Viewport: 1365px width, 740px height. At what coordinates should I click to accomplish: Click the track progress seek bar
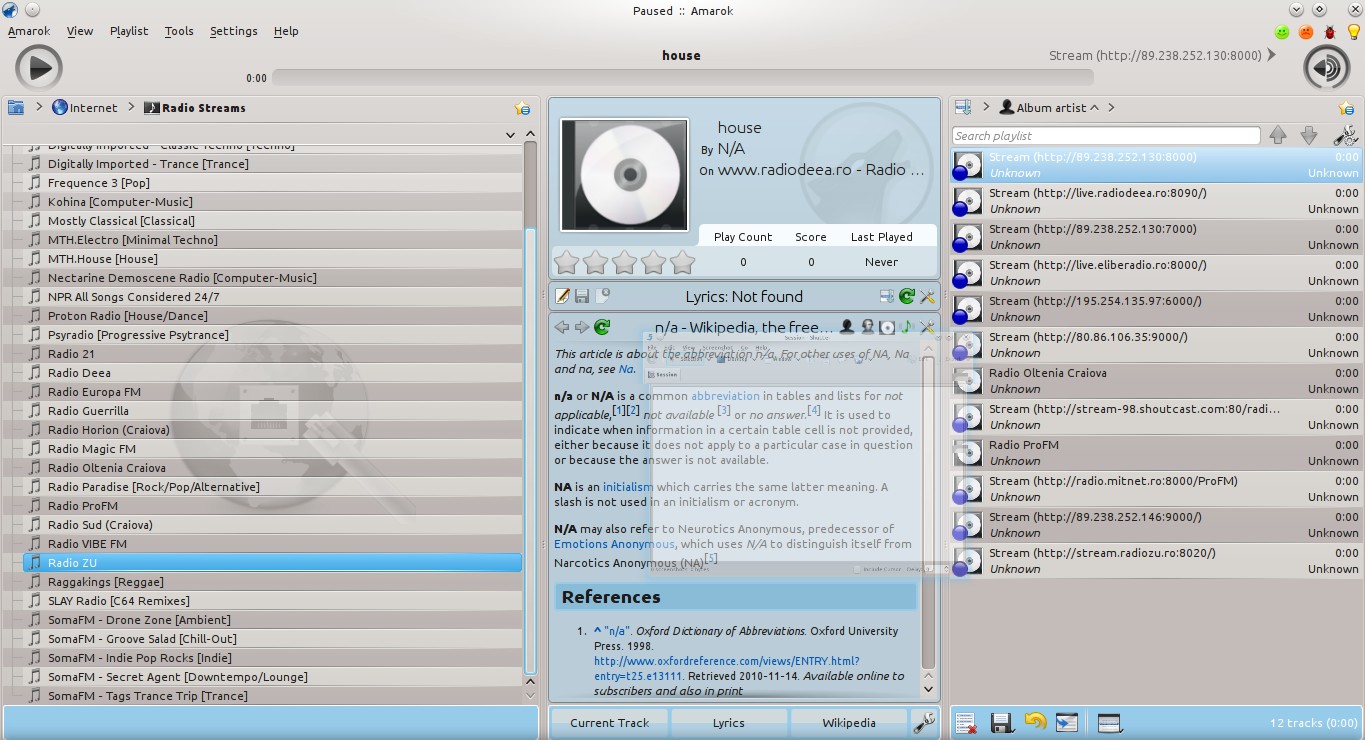coord(682,77)
